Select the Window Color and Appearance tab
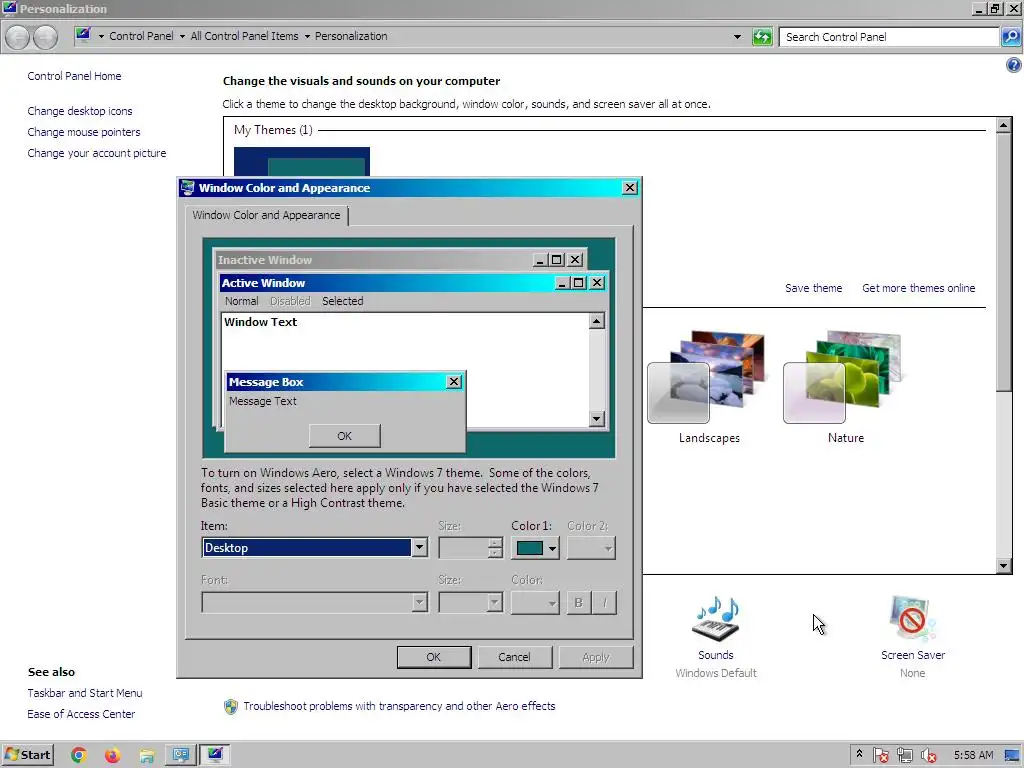1024x768 pixels. (266, 216)
